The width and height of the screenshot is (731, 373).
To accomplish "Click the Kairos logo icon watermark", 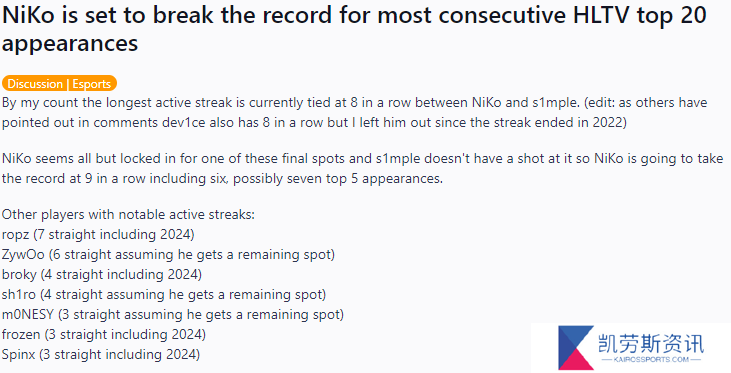I will (x=576, y=348).
